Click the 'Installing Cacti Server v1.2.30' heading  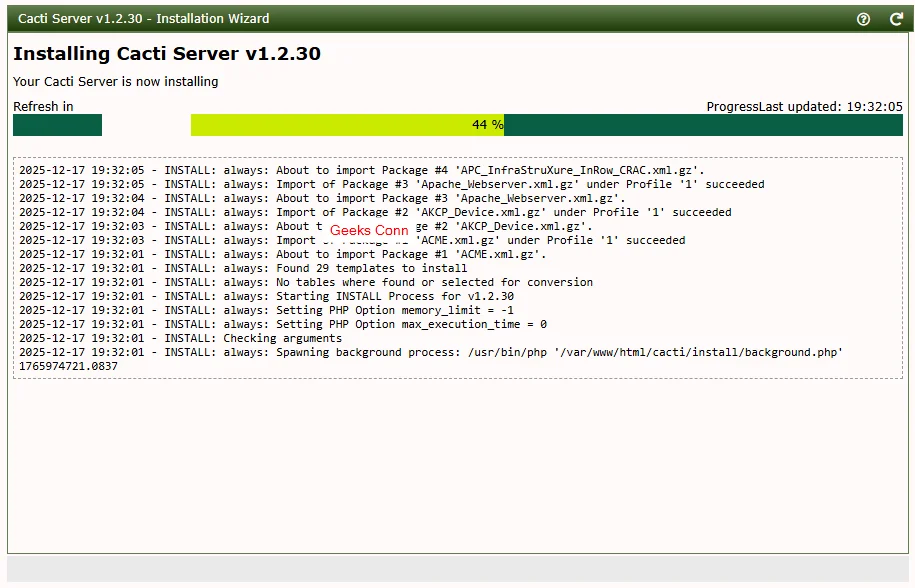165,53
